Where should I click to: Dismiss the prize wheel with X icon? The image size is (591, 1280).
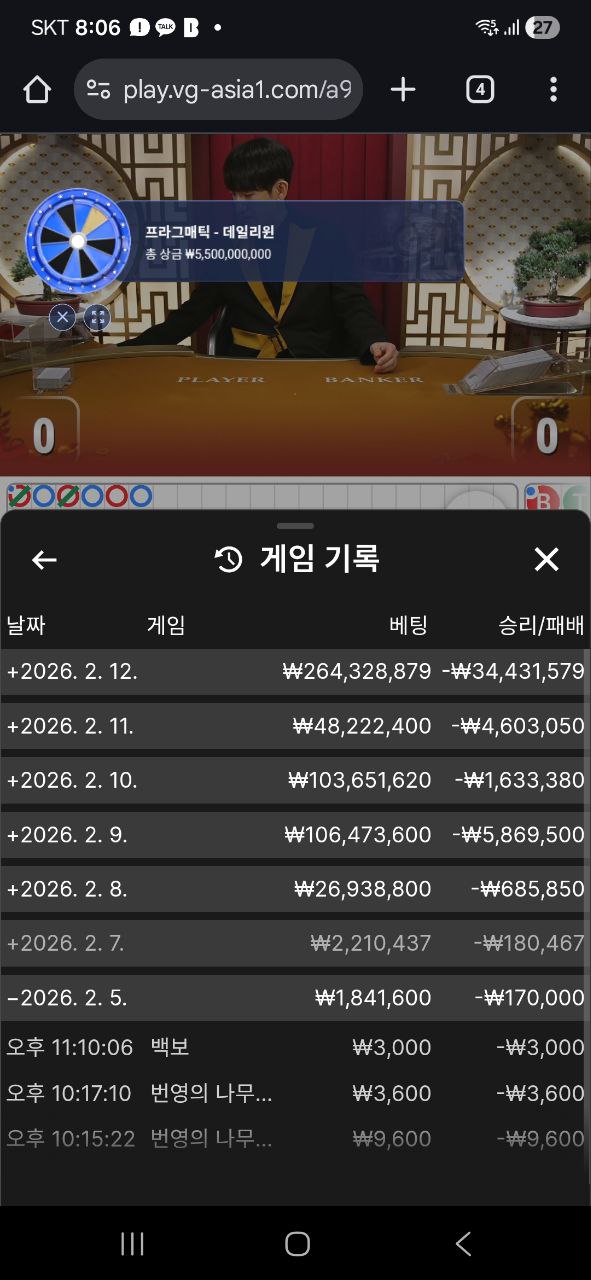coord(62,318)
